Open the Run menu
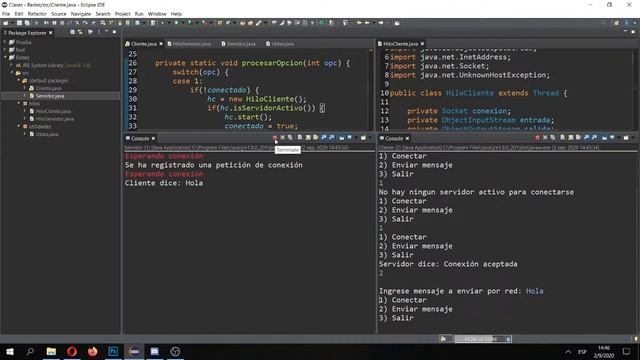Screen dimensions: 640x360 coord(139,14)
